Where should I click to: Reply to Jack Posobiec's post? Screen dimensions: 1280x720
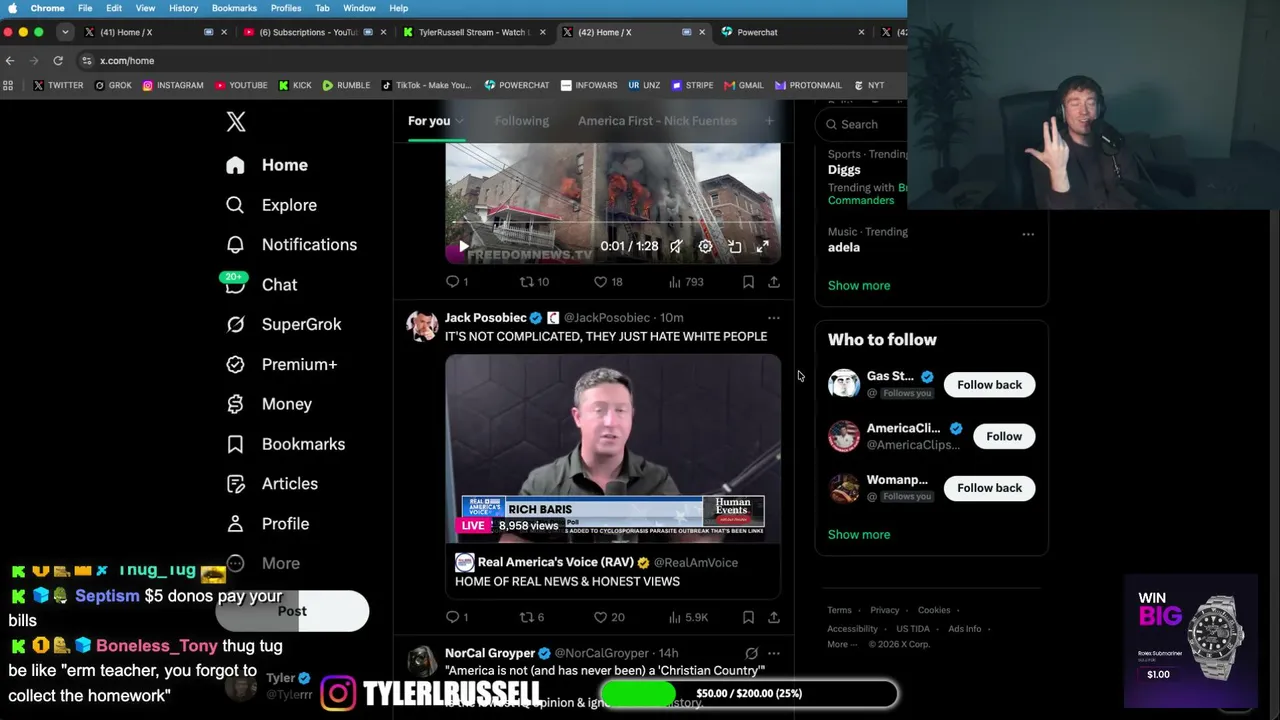pyautogui.click(x=456, y=617)
